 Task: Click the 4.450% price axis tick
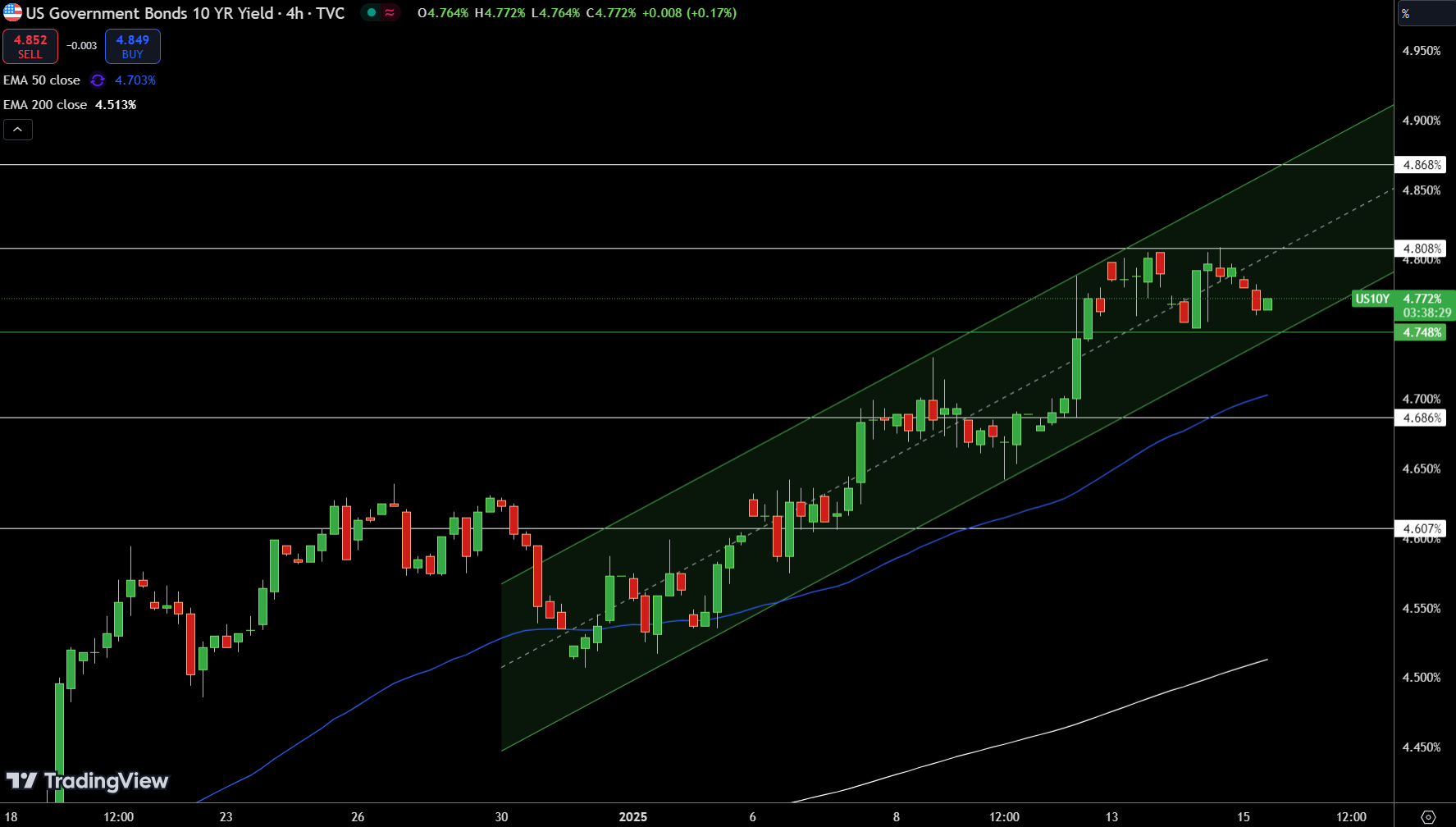(x=1422, y=747)
